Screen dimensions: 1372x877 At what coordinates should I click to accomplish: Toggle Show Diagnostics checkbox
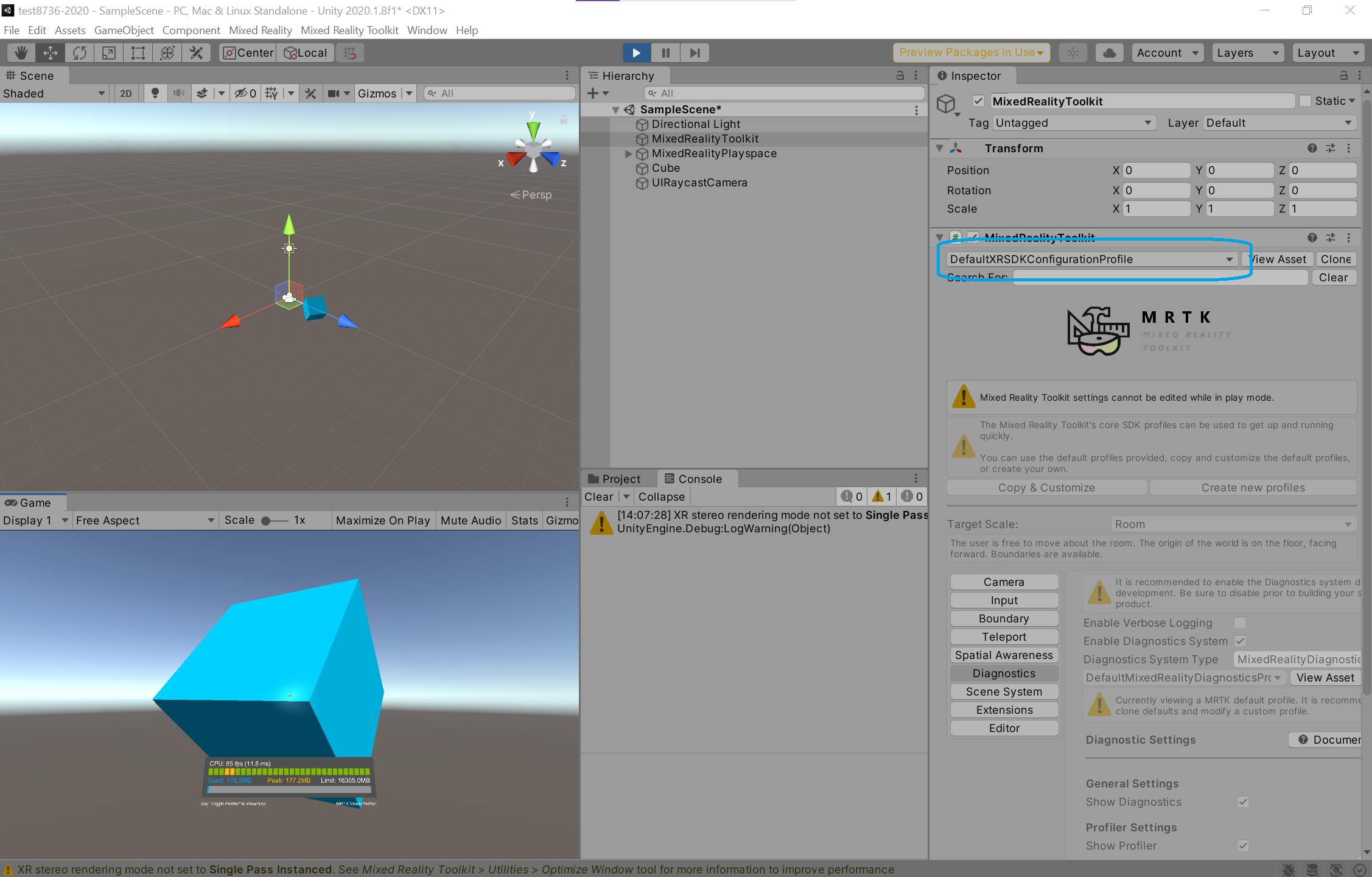(x=1243, y=802)
